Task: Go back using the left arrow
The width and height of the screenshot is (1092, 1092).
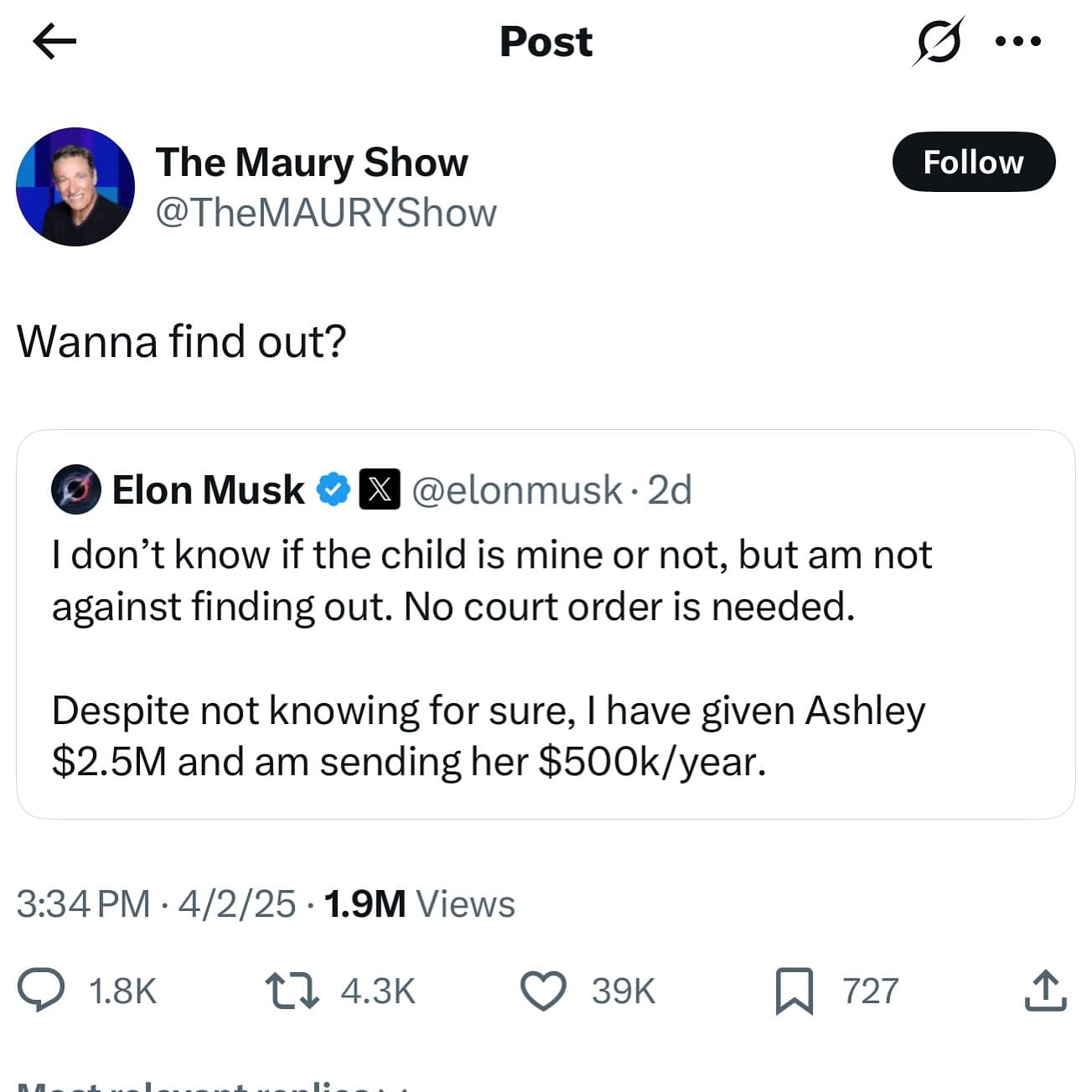Action: 54,41
